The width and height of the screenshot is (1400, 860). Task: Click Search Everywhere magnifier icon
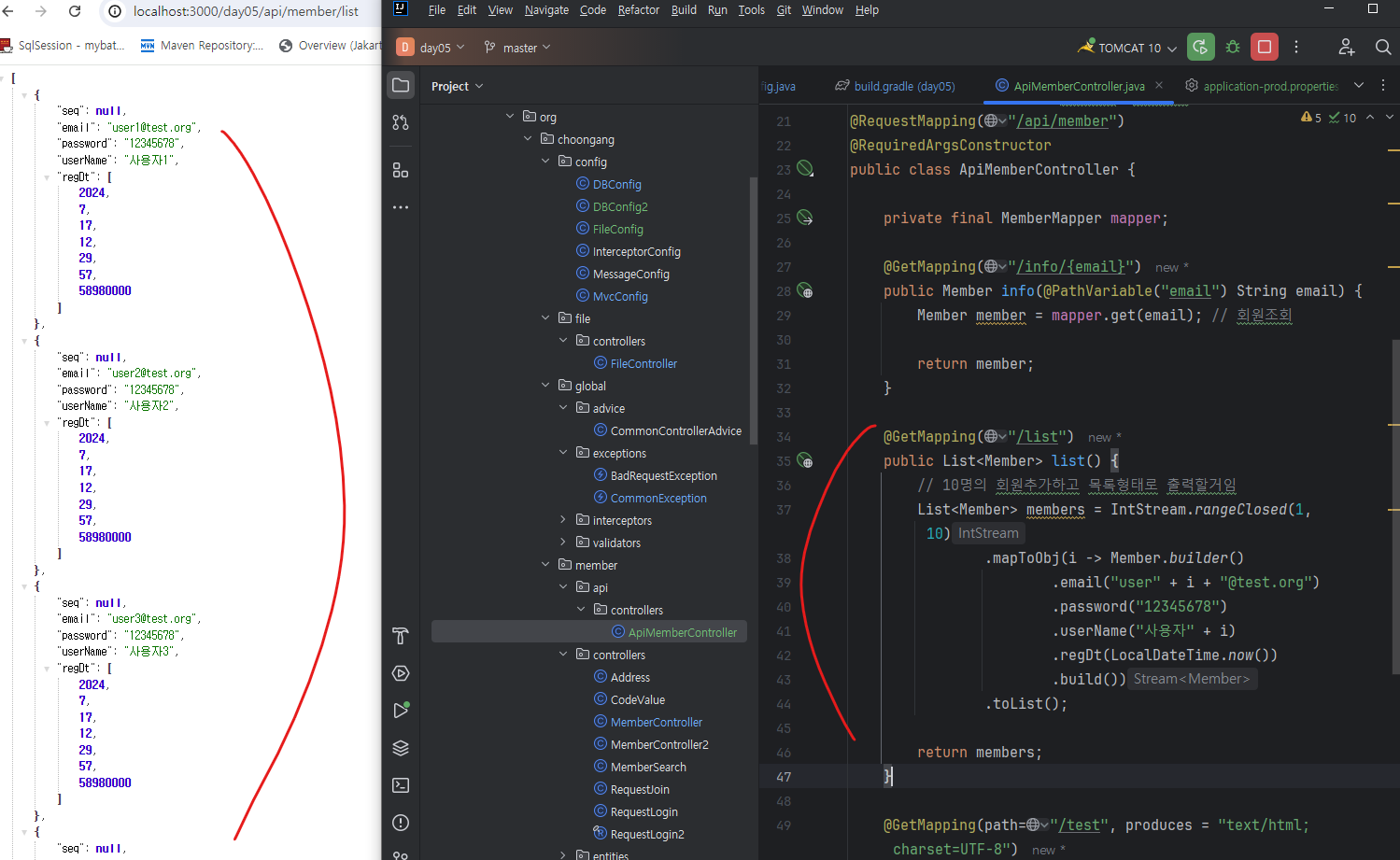(x=1383, y=47)
